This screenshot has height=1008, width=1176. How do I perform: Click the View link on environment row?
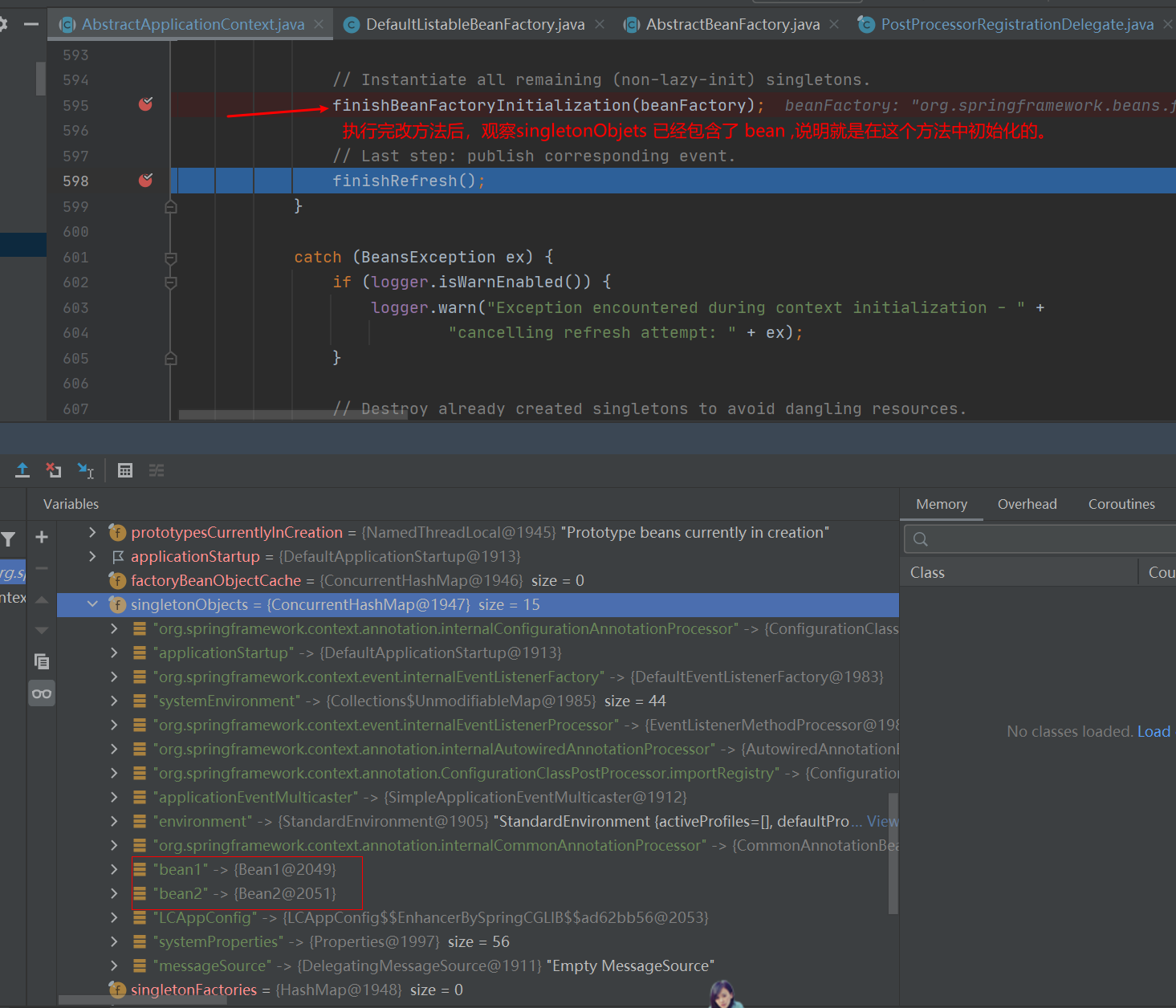[882, 821]
